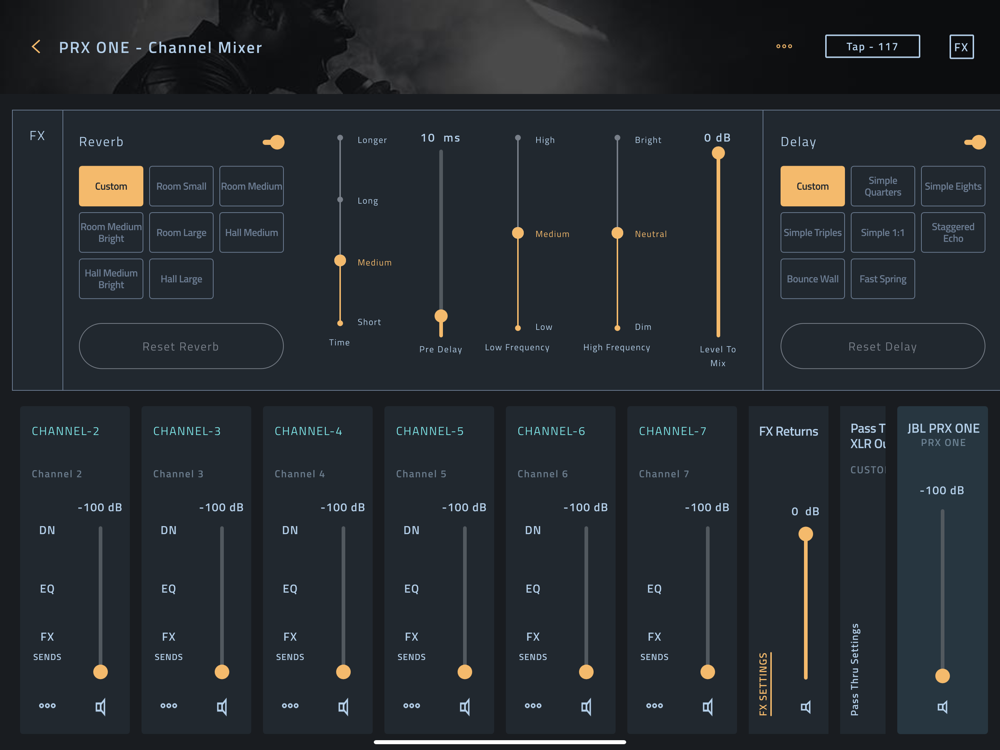Open FX Sends for Channel 2
This screenshot has width=1000, height=750.
click(x=47, y=645)
